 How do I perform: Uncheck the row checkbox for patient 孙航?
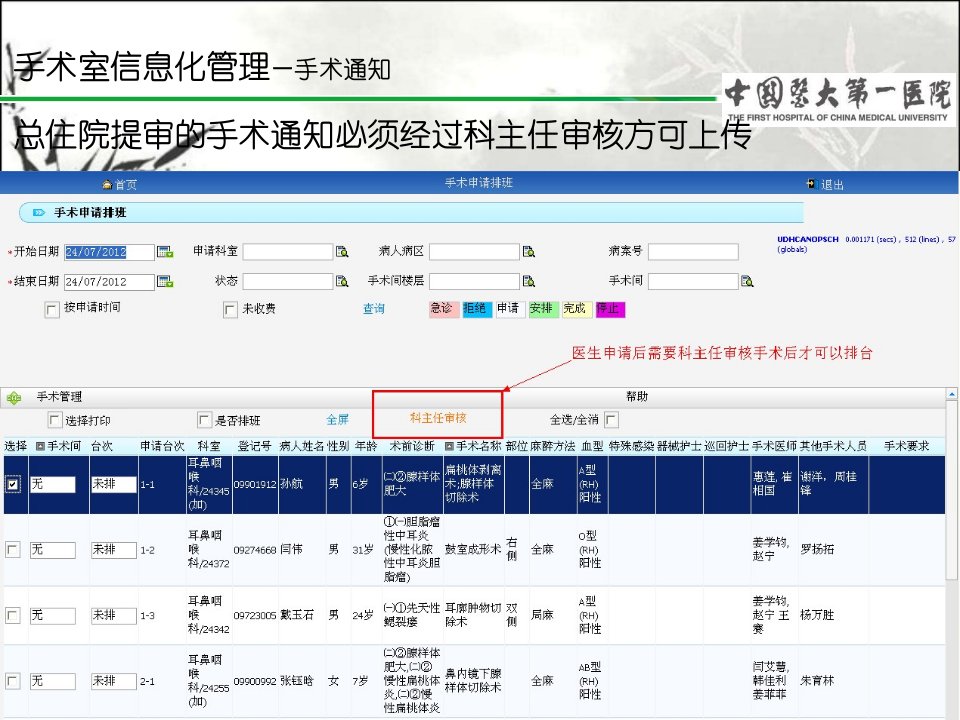coord(12,484)
